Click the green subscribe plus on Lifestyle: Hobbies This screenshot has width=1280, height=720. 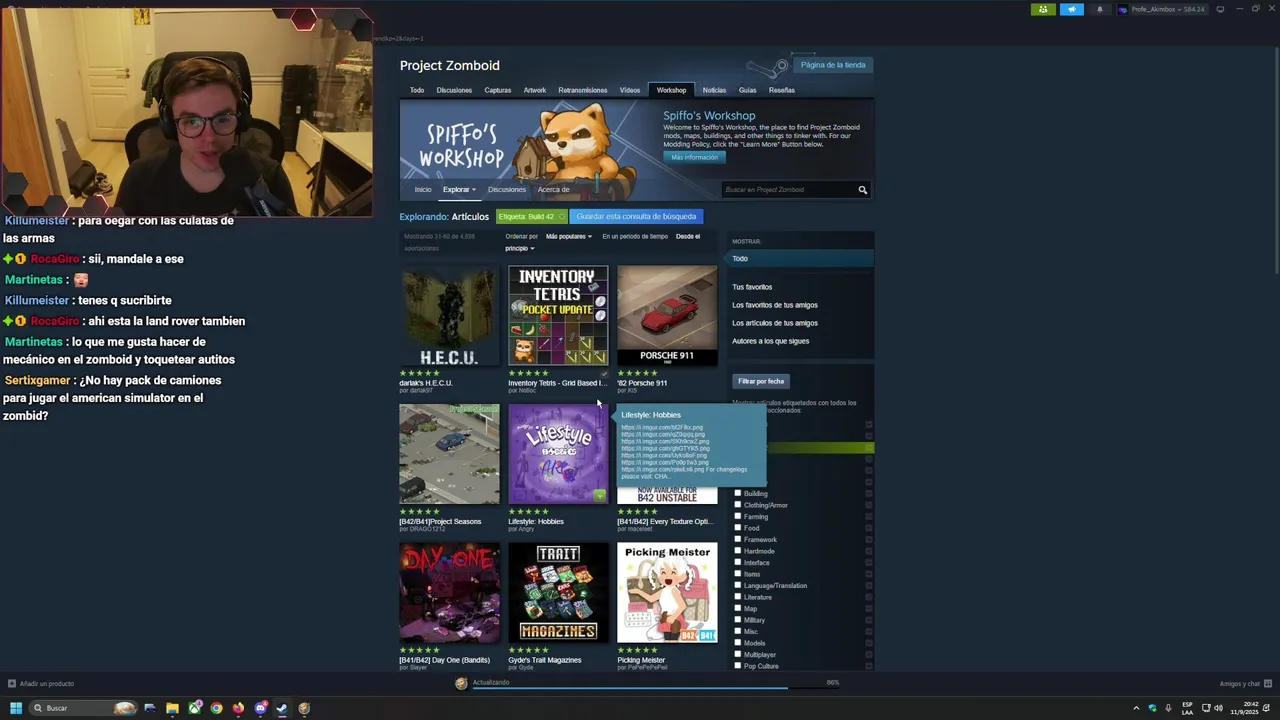599,495
